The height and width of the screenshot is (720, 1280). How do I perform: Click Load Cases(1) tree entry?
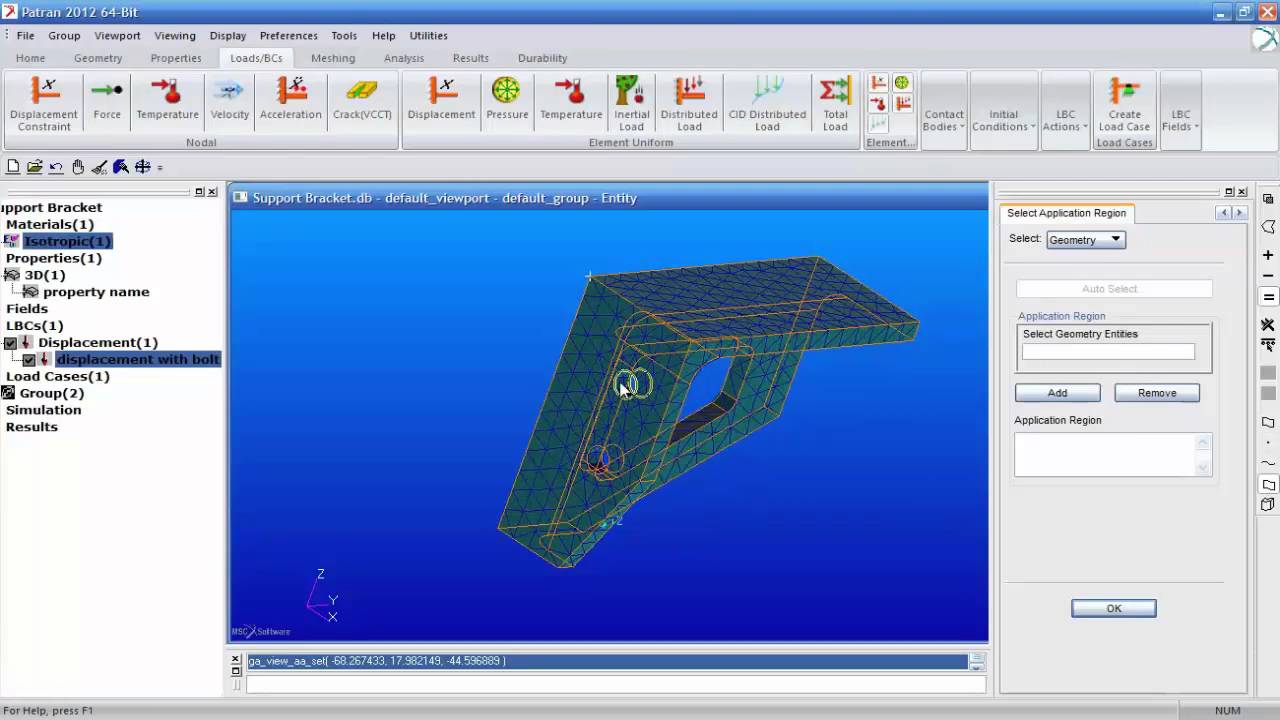click(58, 376)
